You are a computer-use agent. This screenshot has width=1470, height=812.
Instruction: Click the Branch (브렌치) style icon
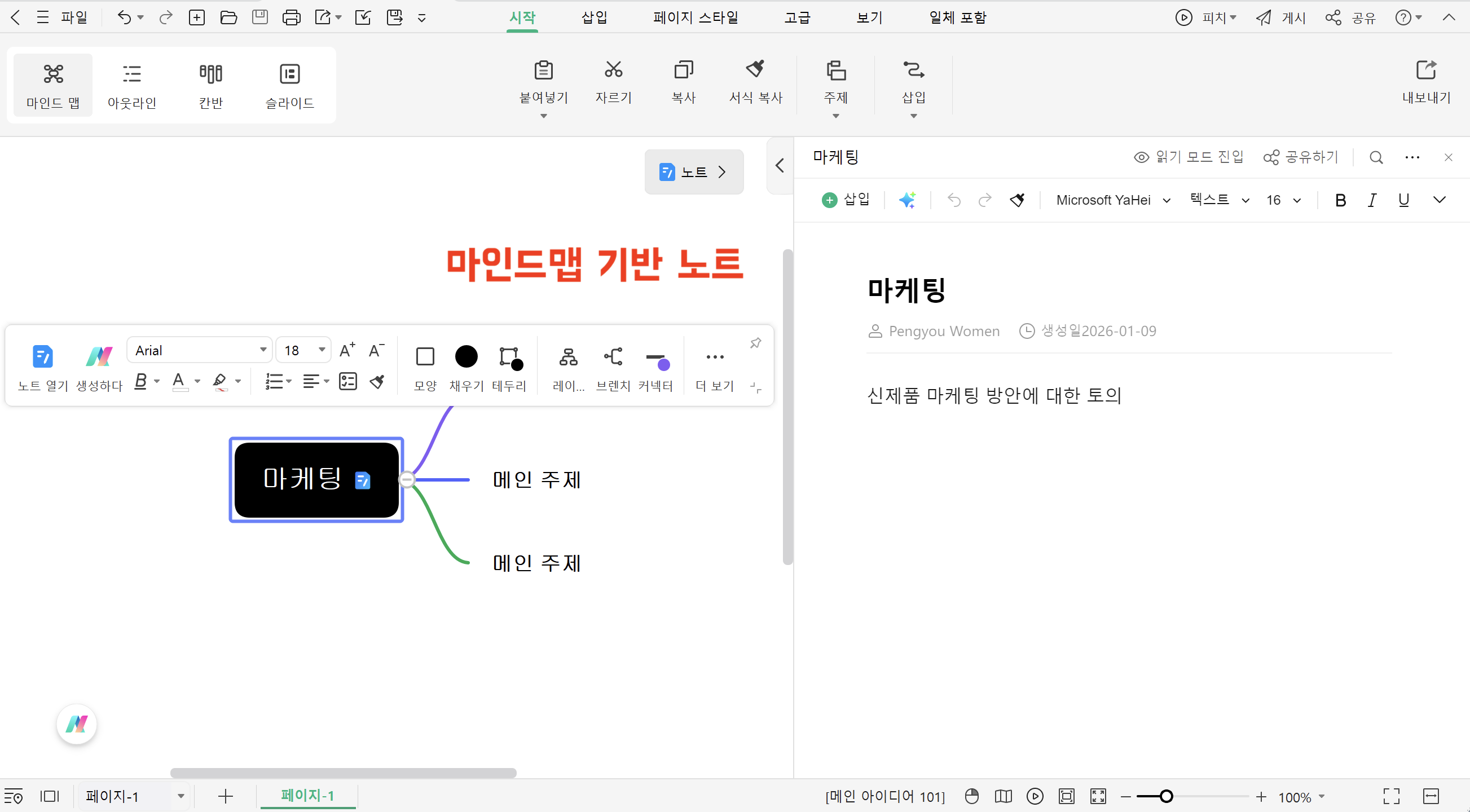613,357
